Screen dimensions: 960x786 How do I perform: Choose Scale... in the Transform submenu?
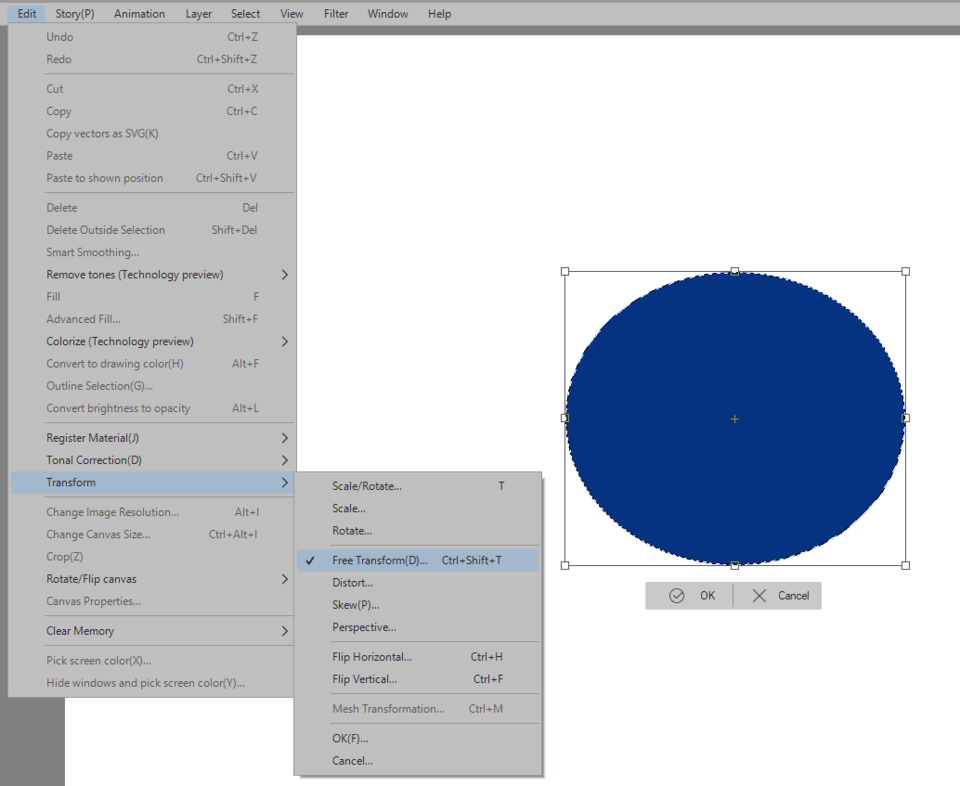pyautogui.click(x=418, y=509)
